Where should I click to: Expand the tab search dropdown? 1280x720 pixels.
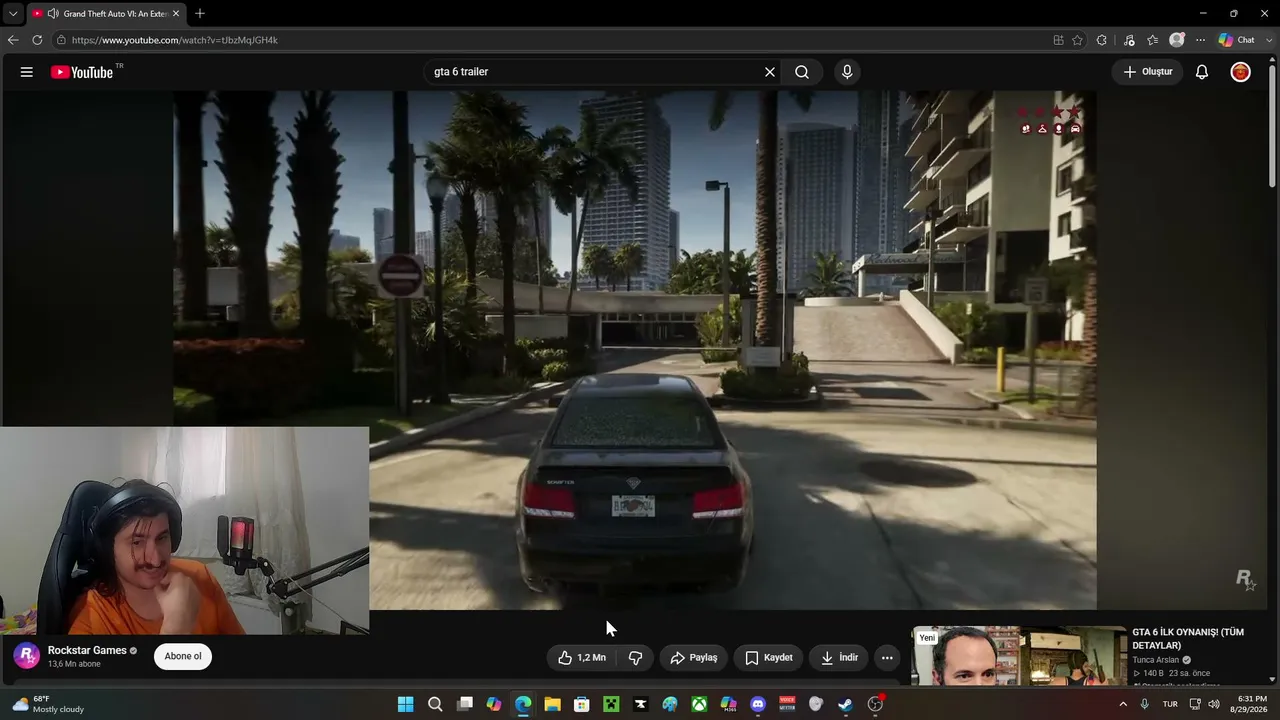(12, 14)
